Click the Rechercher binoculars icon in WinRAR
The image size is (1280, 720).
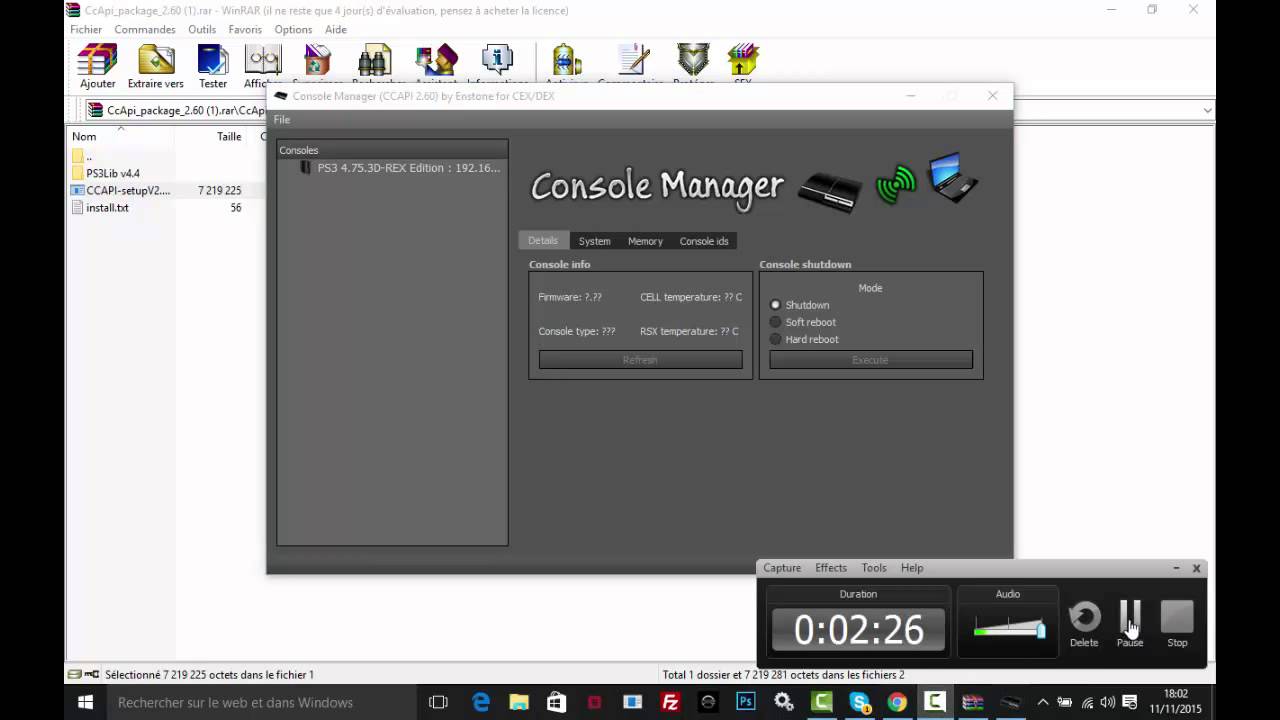(x=375, y=62)
